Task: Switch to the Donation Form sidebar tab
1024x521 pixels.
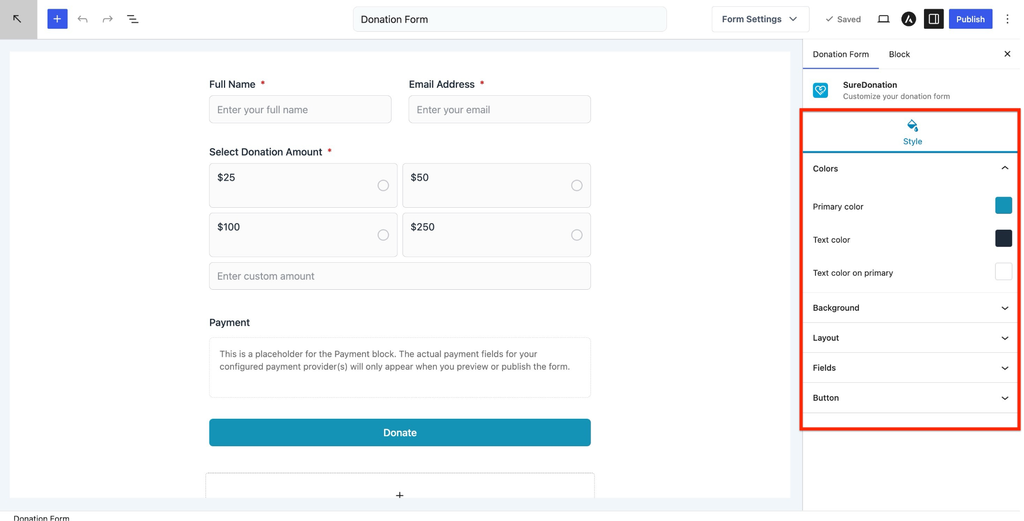Action: (840, 54)
